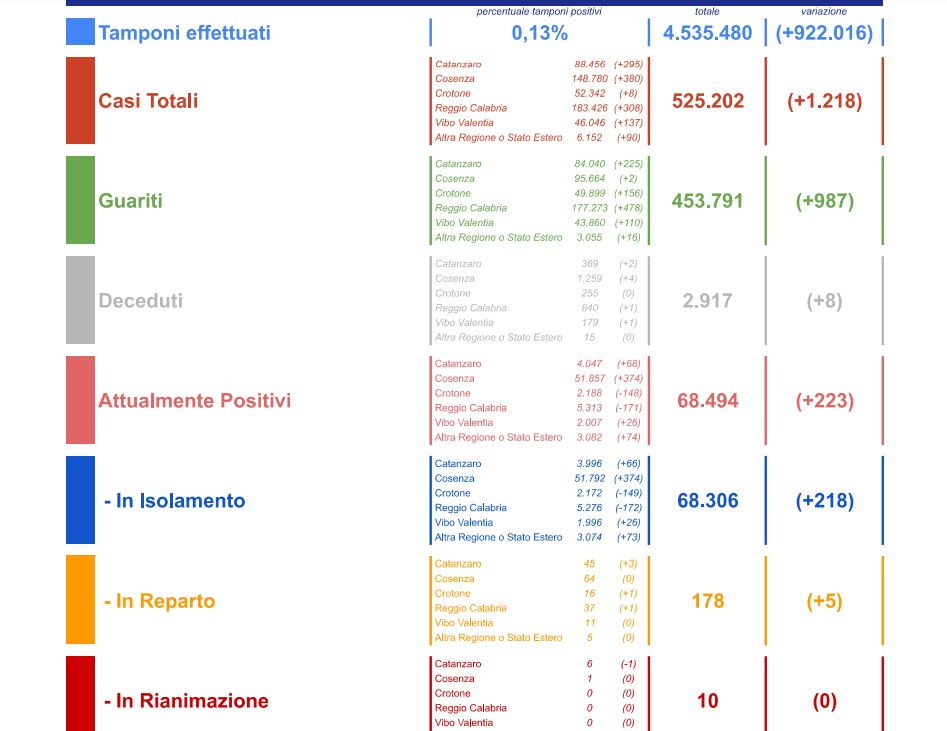The width and height of the screenshot is (947, 731).
Task: Click the Guariti variation (+987)
Action: pyautogui.click(x=824, y=201)
